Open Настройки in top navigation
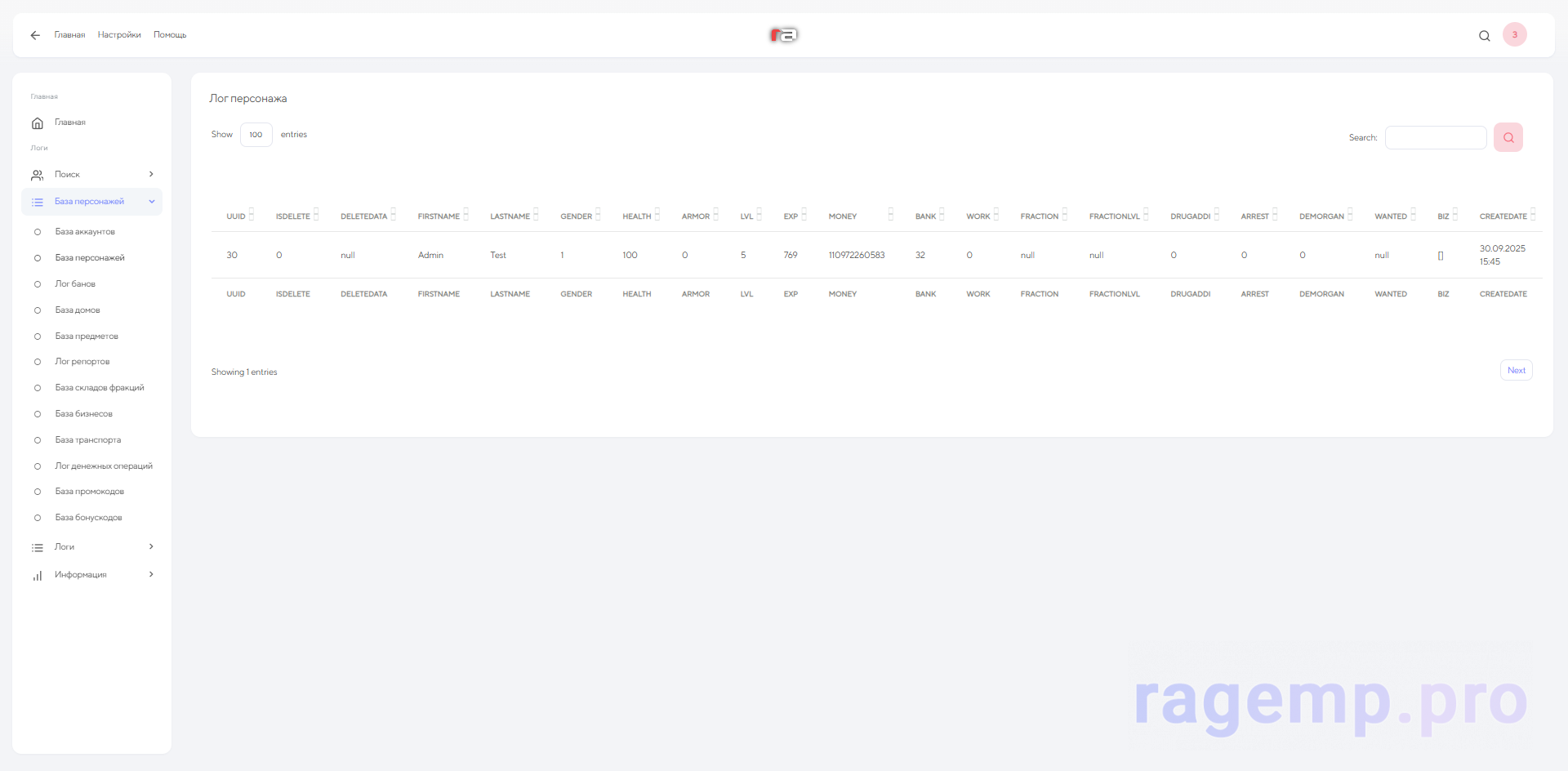 click(x=119, y=35)
